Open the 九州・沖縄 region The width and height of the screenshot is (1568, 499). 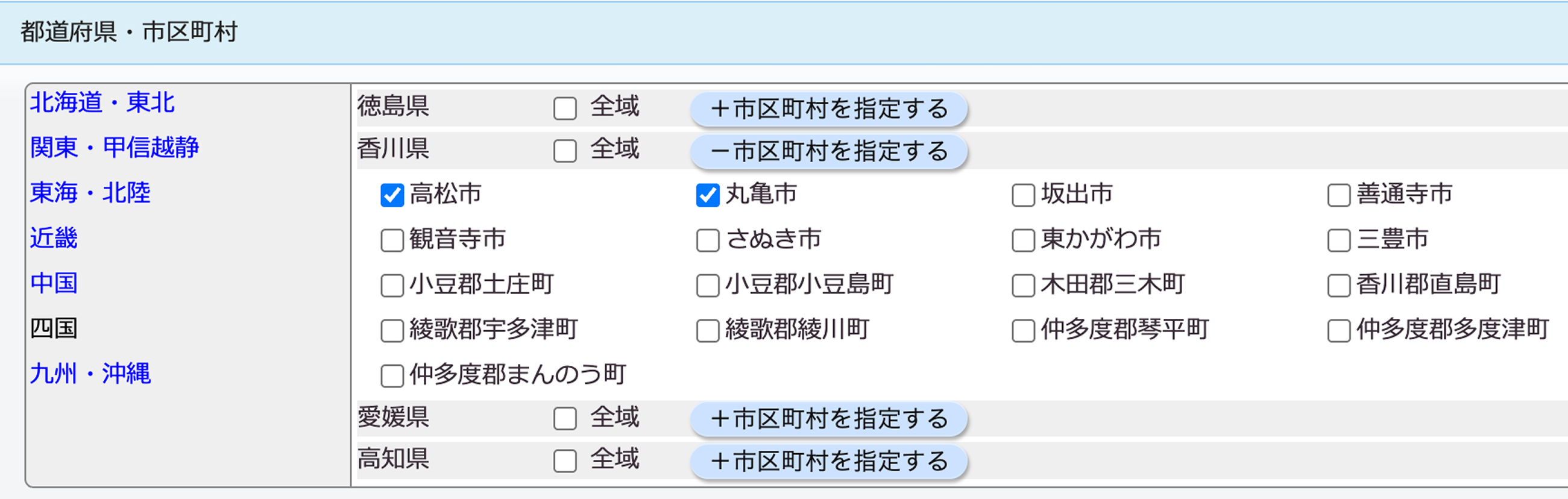pos(90,373)
